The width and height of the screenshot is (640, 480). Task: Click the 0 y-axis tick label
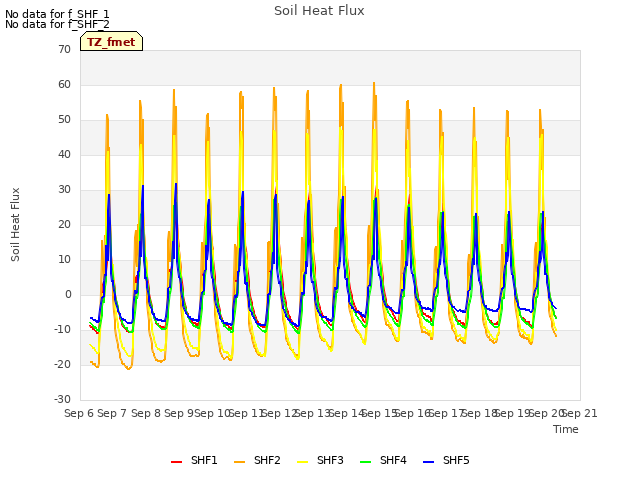pyautogui.click(x=68, y=294)
